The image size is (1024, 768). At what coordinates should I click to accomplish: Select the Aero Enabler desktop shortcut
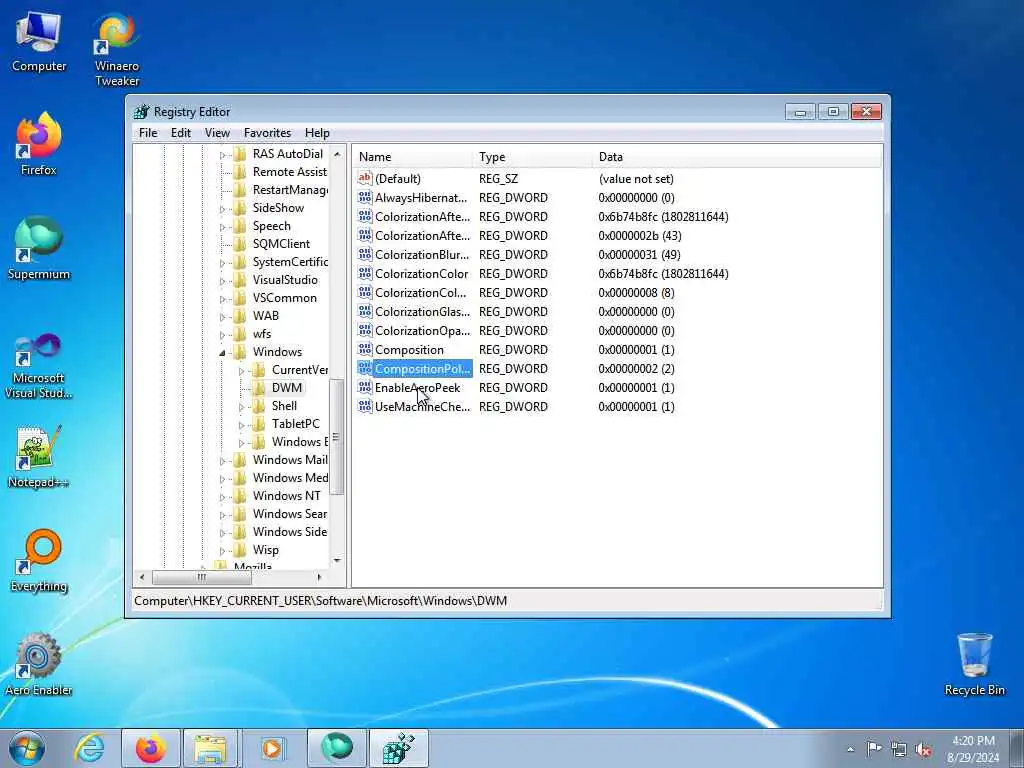(x=39, y=664)
